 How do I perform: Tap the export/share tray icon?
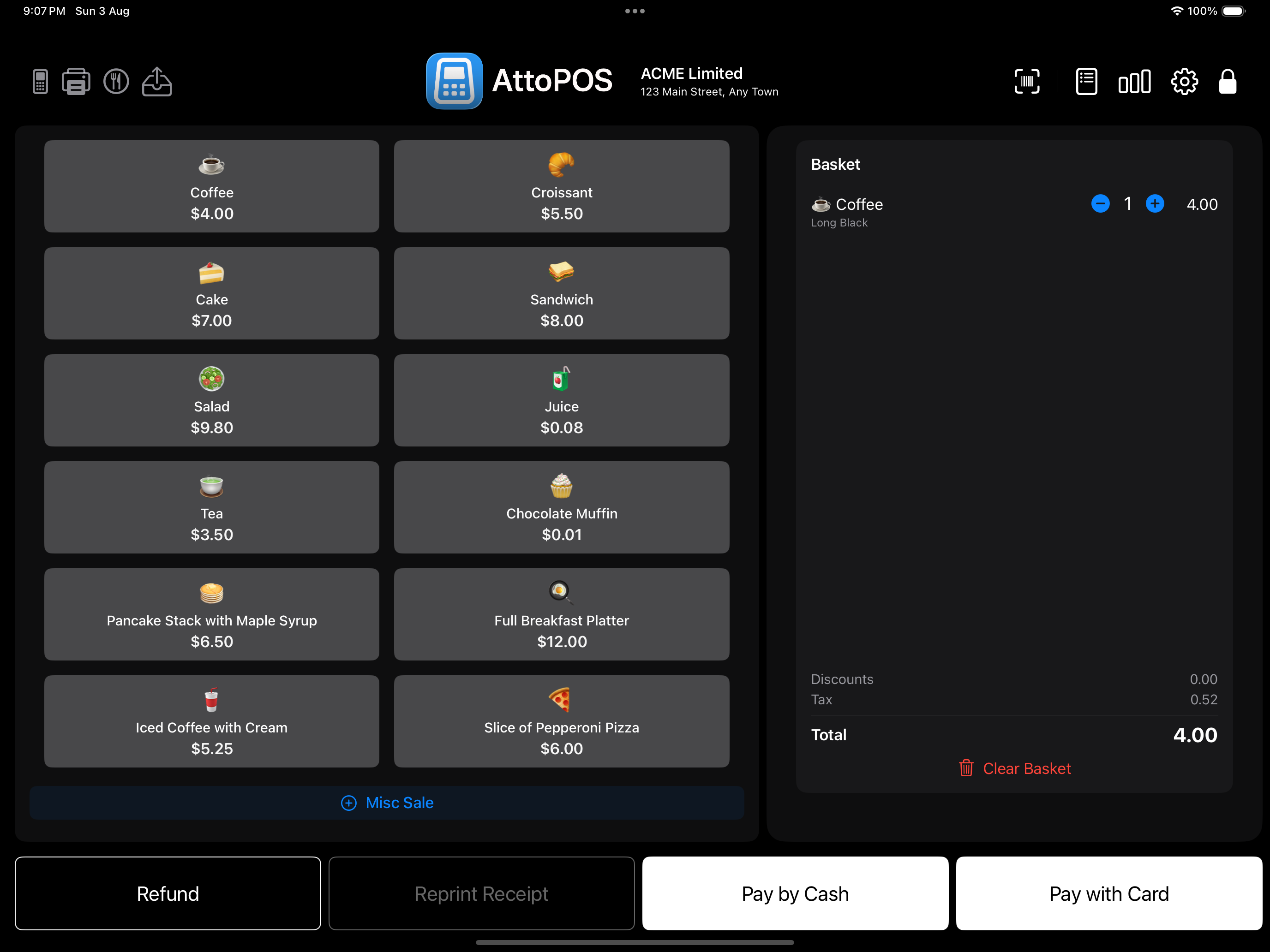(157, 82)
